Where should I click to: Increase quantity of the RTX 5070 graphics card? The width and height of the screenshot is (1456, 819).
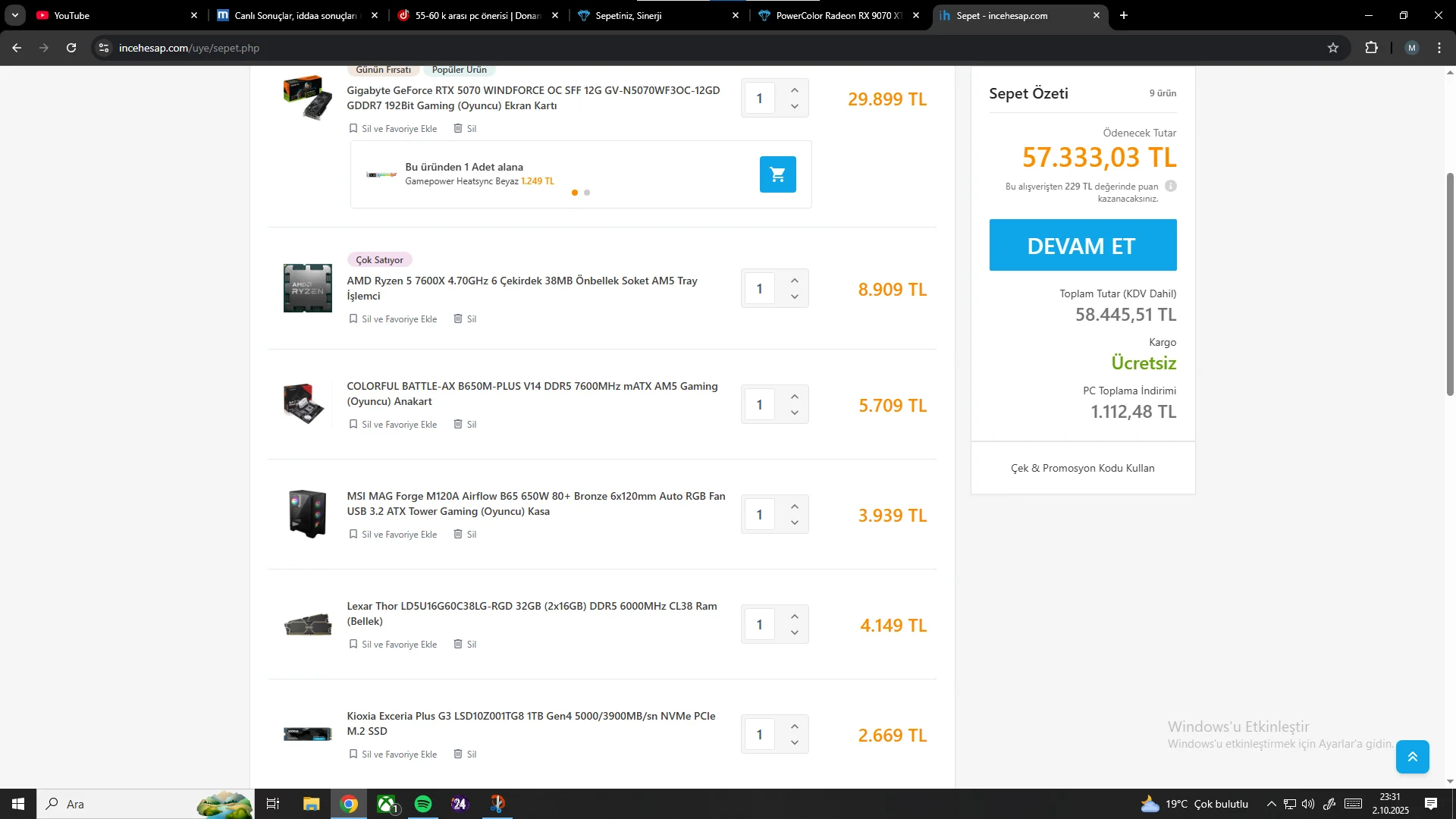coord(794,90)
